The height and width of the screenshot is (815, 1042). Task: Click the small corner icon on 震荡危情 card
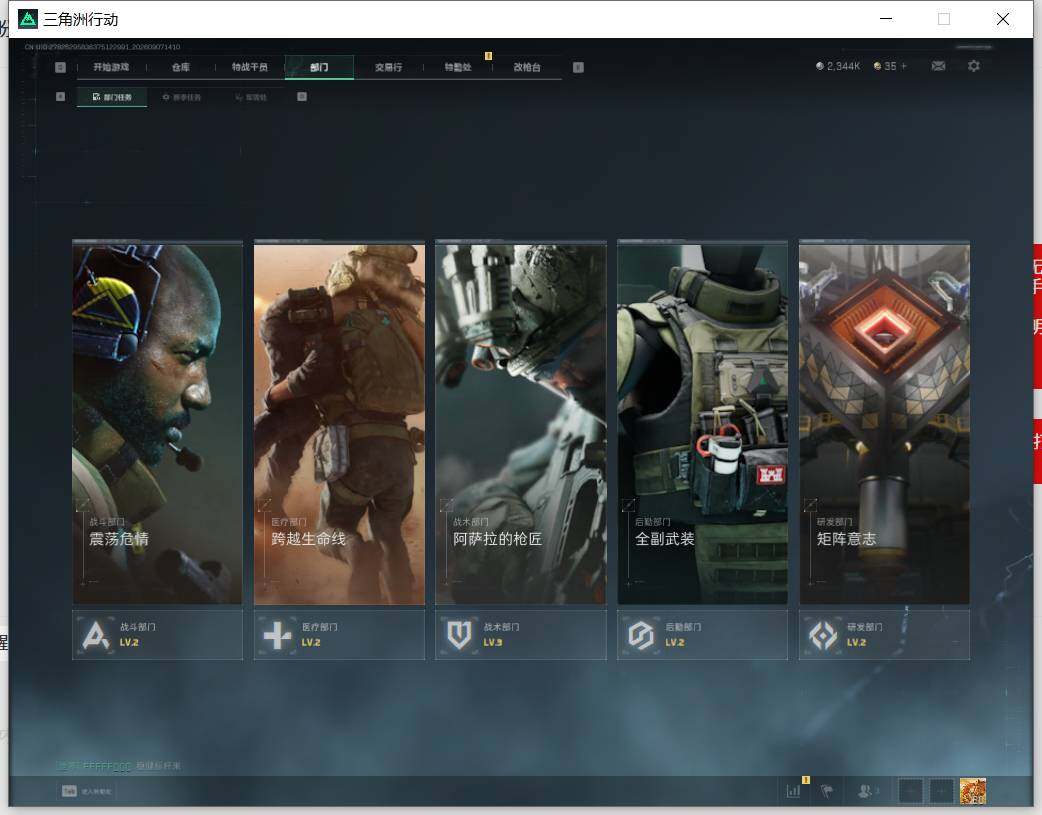83,505
